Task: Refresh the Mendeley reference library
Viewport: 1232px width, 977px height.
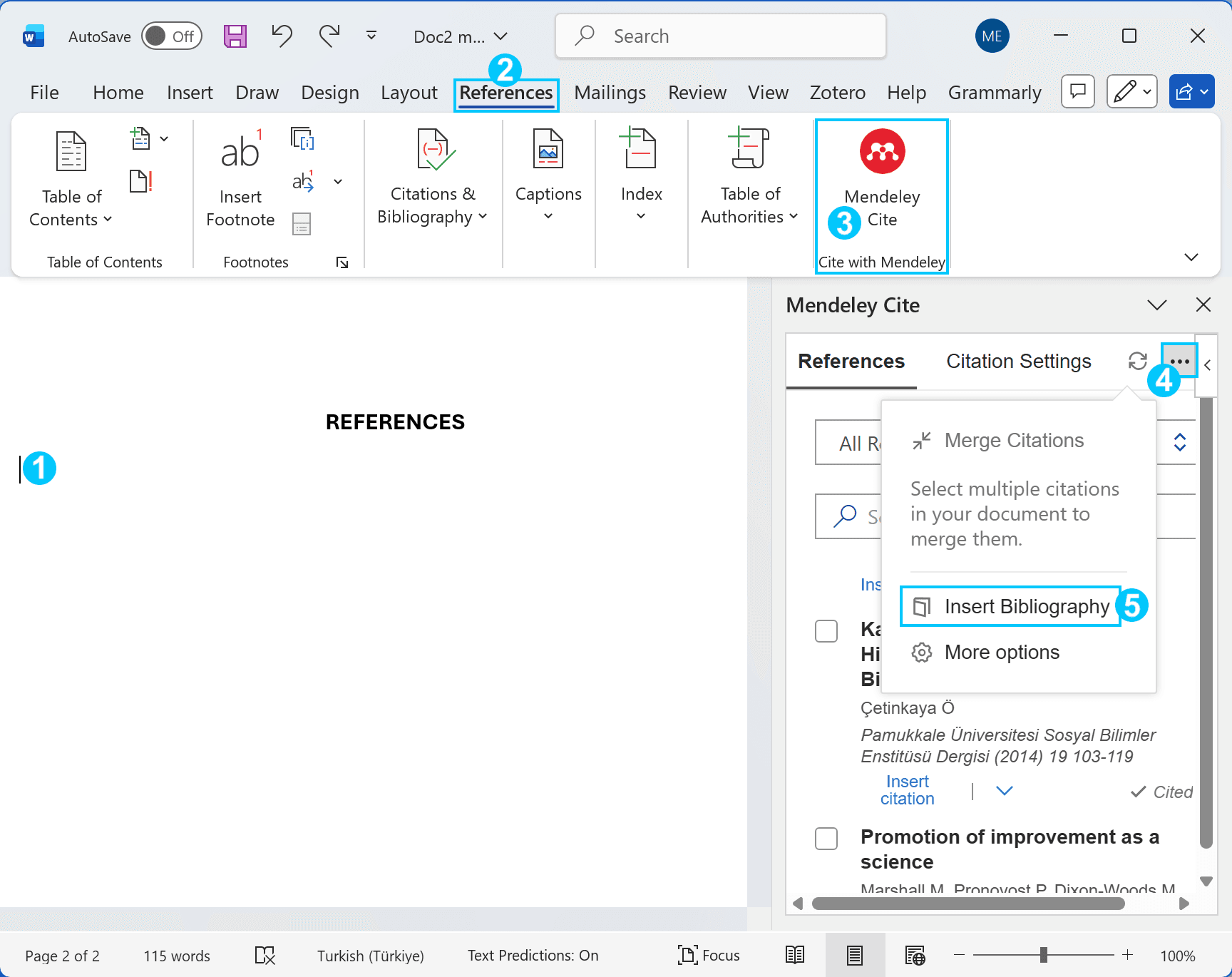Action: coord(1138,361)
